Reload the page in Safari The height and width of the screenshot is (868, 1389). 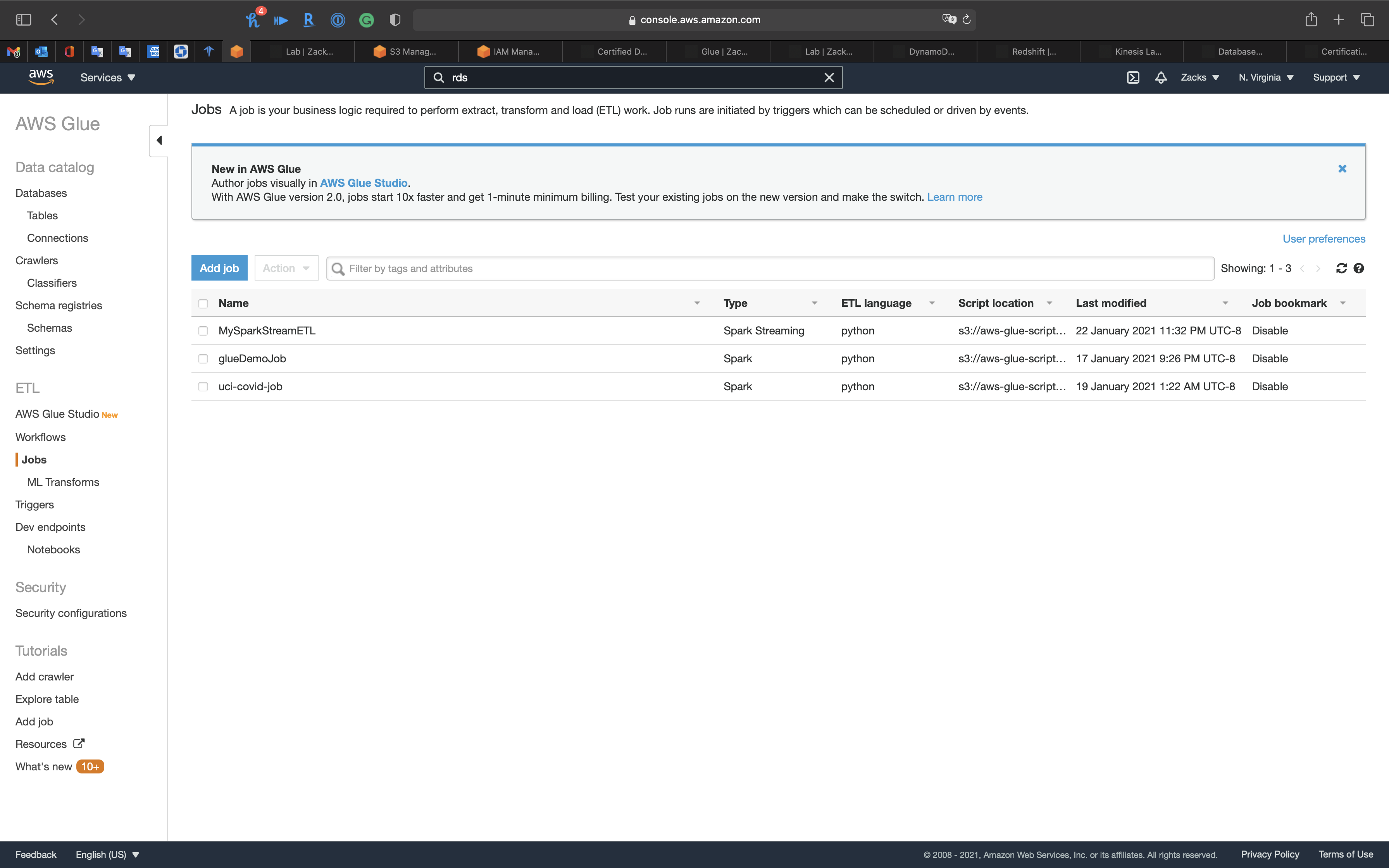(x=967, y=19)
